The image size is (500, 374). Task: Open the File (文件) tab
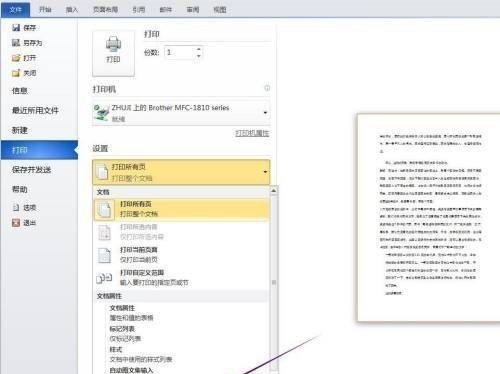16,10
